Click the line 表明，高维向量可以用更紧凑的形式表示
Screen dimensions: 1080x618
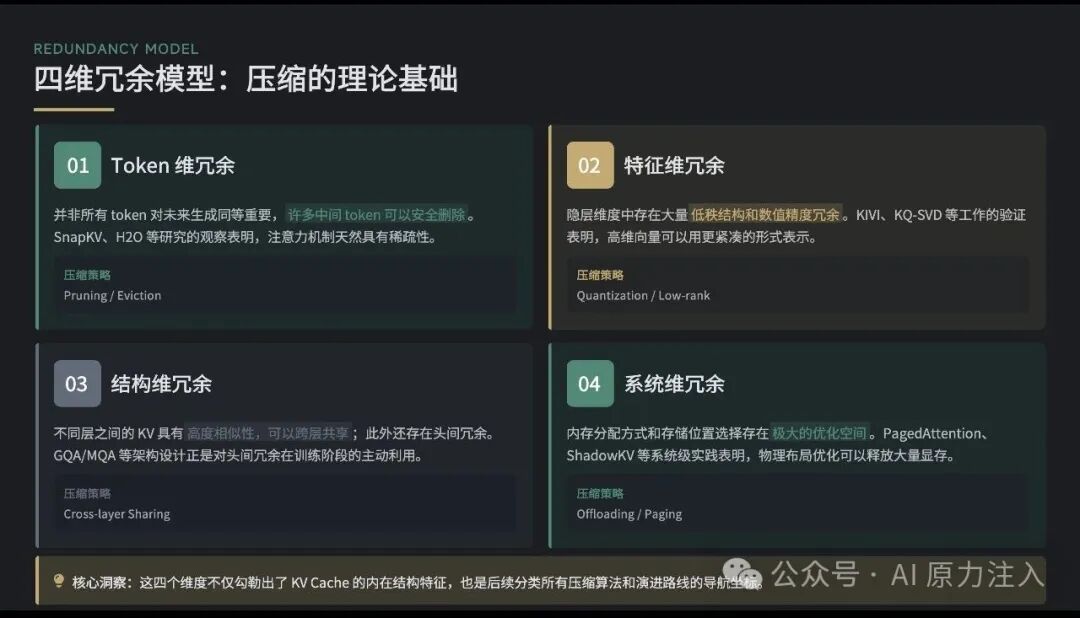[x=692, y=237]
